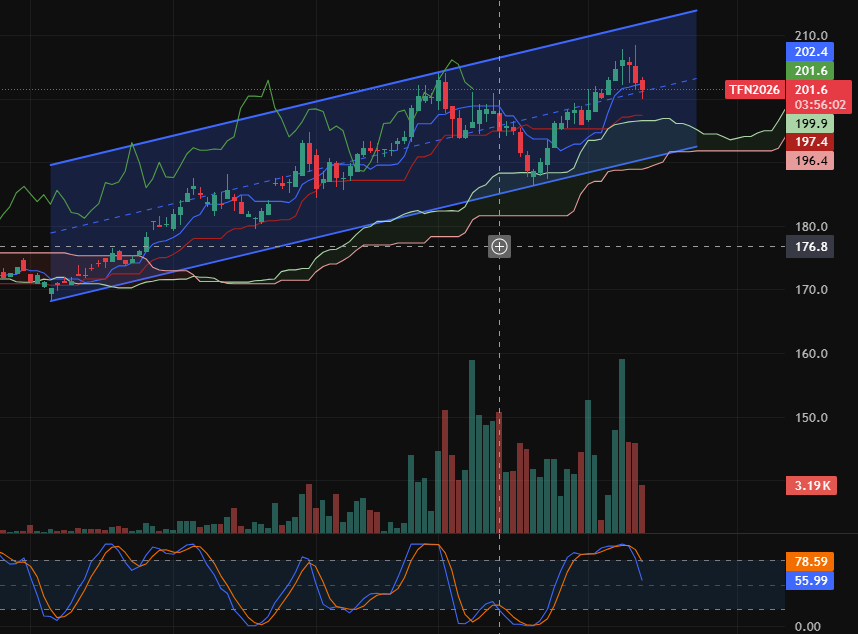
Task: Click the TFN2026 symbol label
Action: [x=754, y=89]
